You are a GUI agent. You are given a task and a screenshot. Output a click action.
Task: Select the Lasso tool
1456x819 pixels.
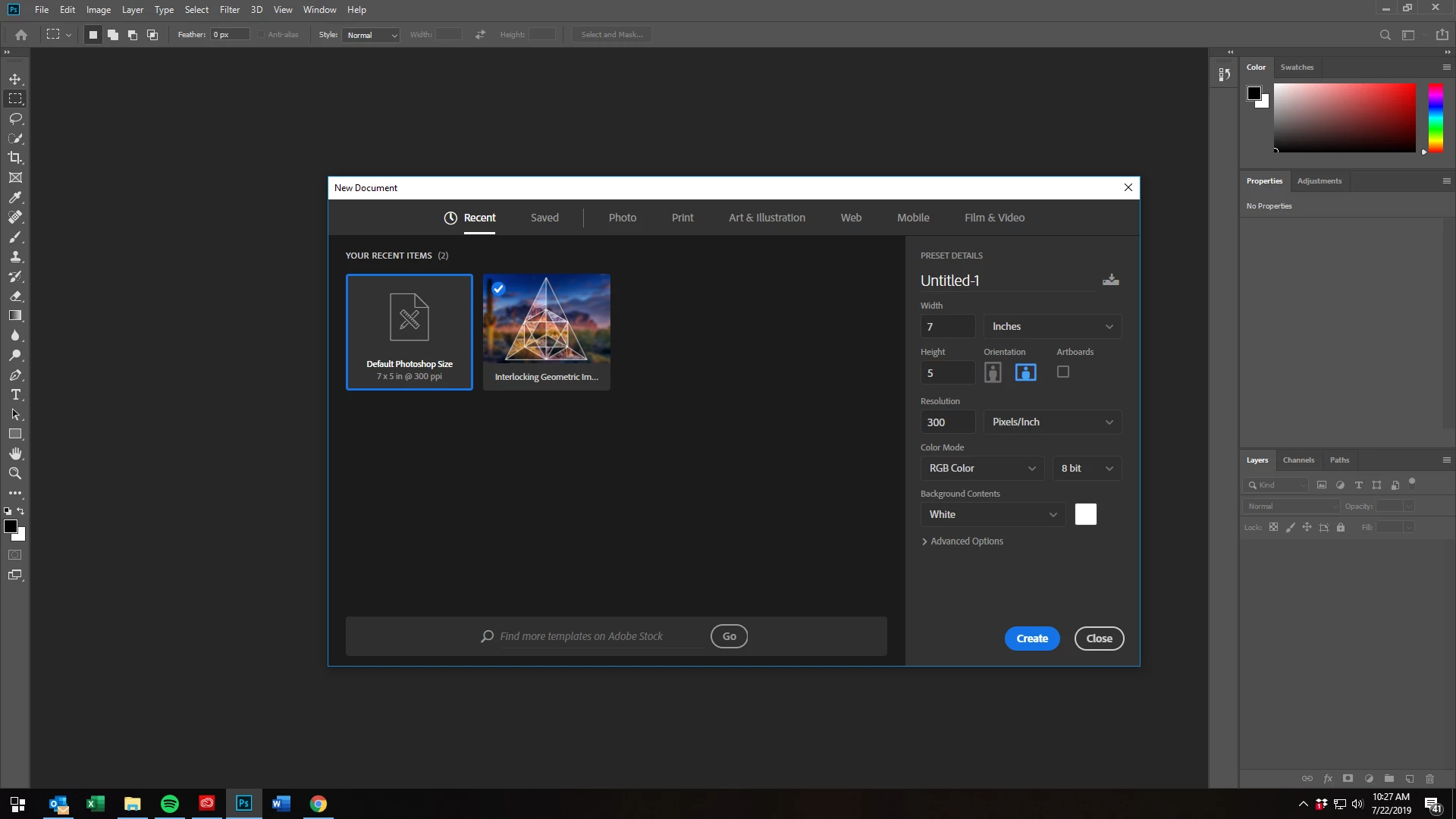pos(15,118)
